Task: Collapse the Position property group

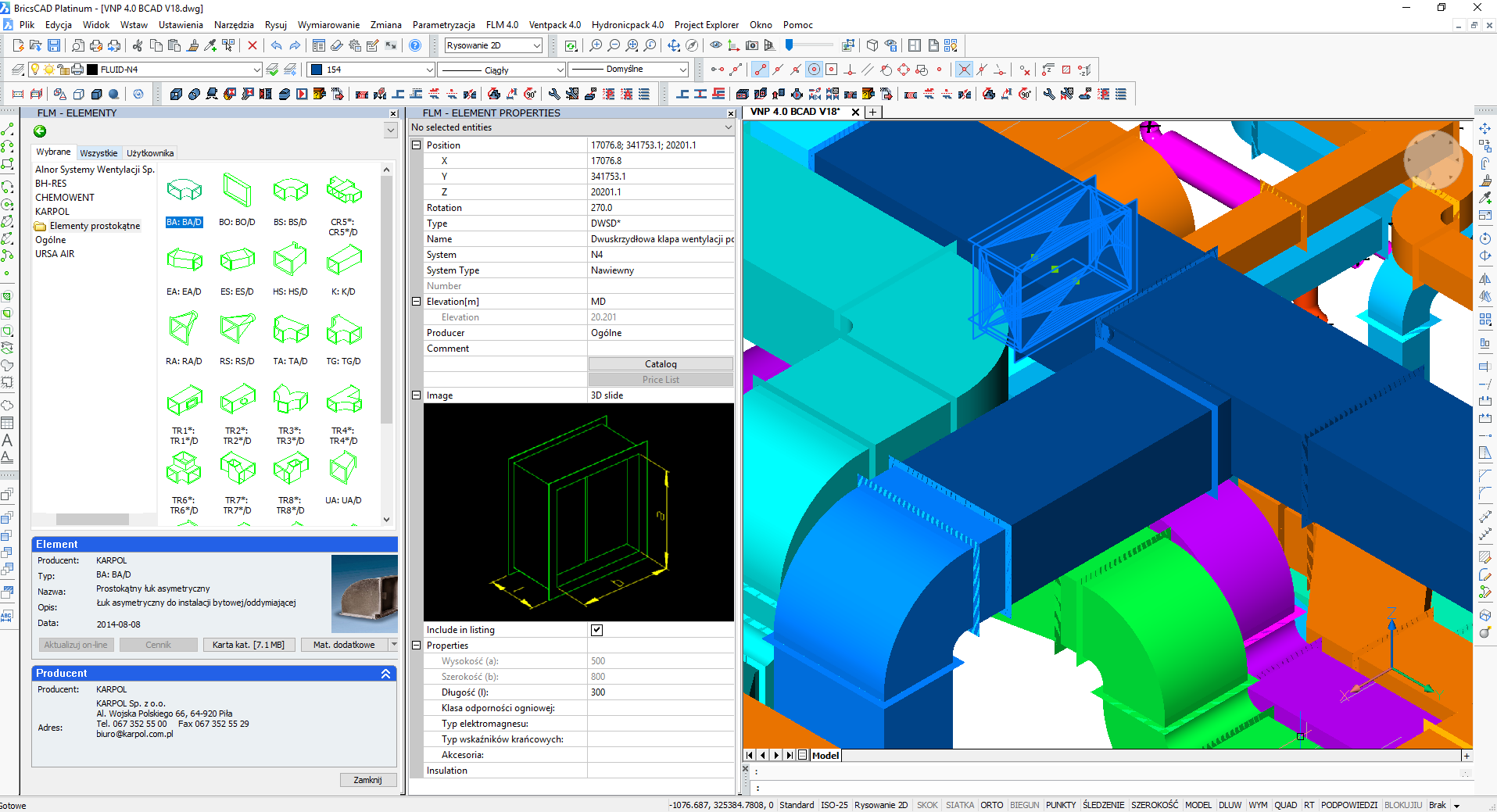Action: [x=417, y=145]
